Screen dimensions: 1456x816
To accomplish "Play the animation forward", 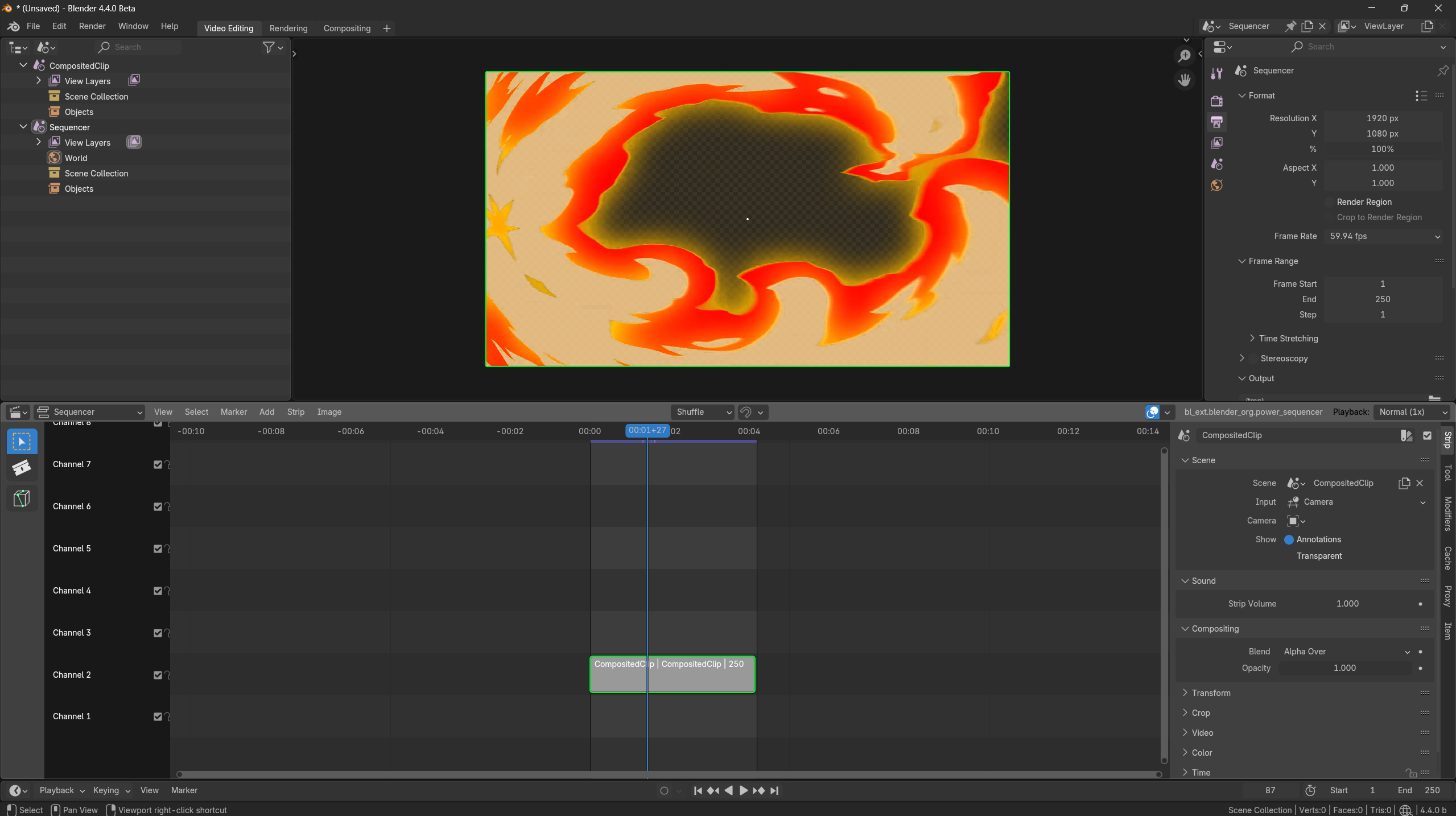I will [743, 790].
